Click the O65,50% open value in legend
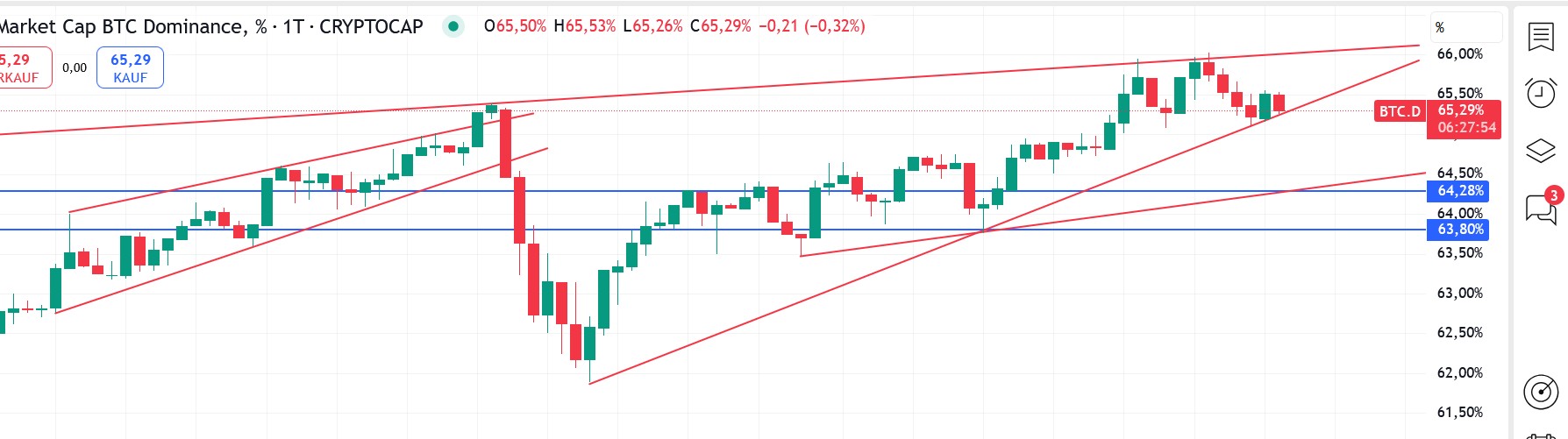Viewport: 1568px width, 439px height. (x=515, y=26)
